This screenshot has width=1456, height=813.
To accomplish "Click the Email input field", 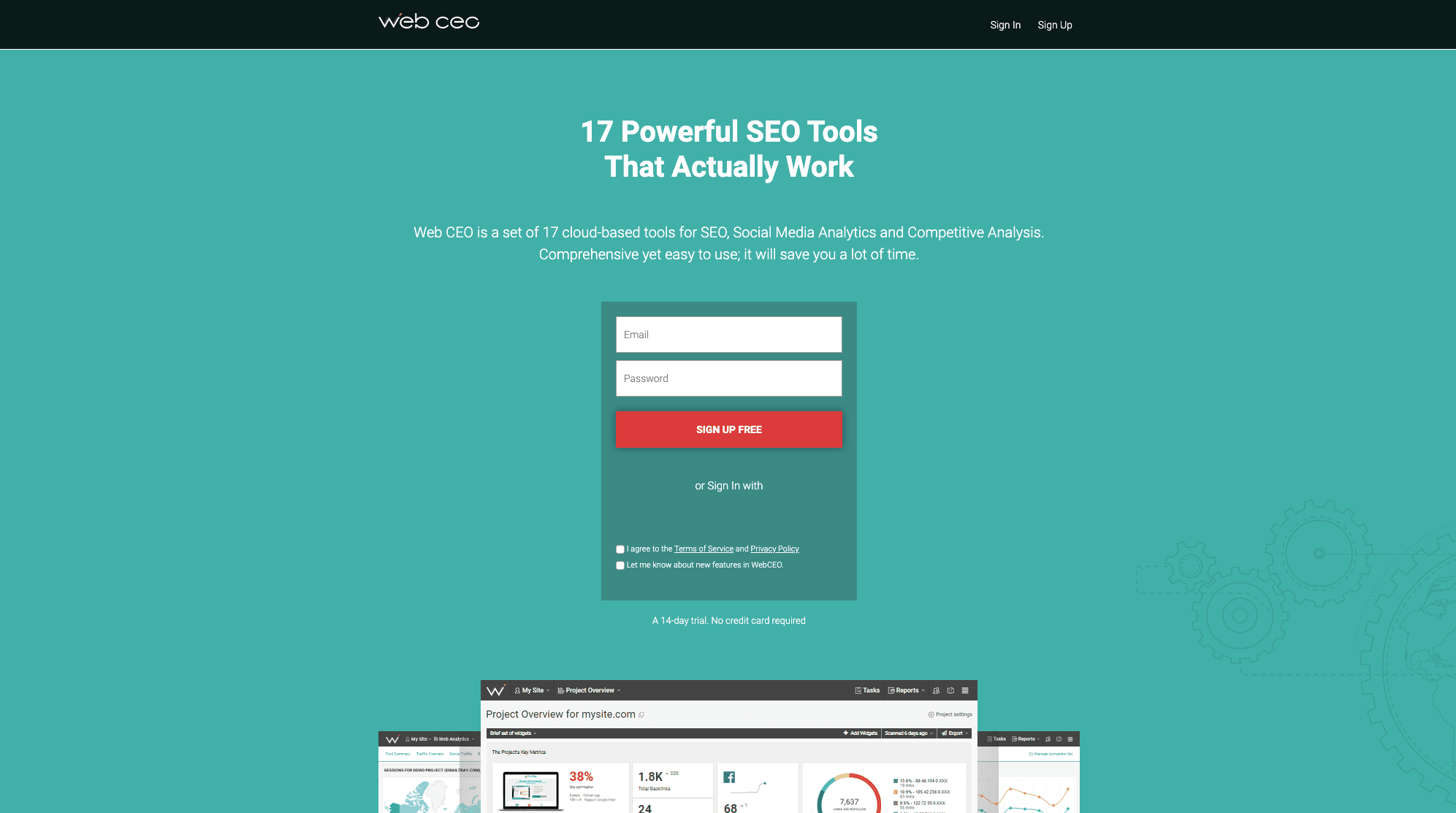I will (x=728, y=334).
